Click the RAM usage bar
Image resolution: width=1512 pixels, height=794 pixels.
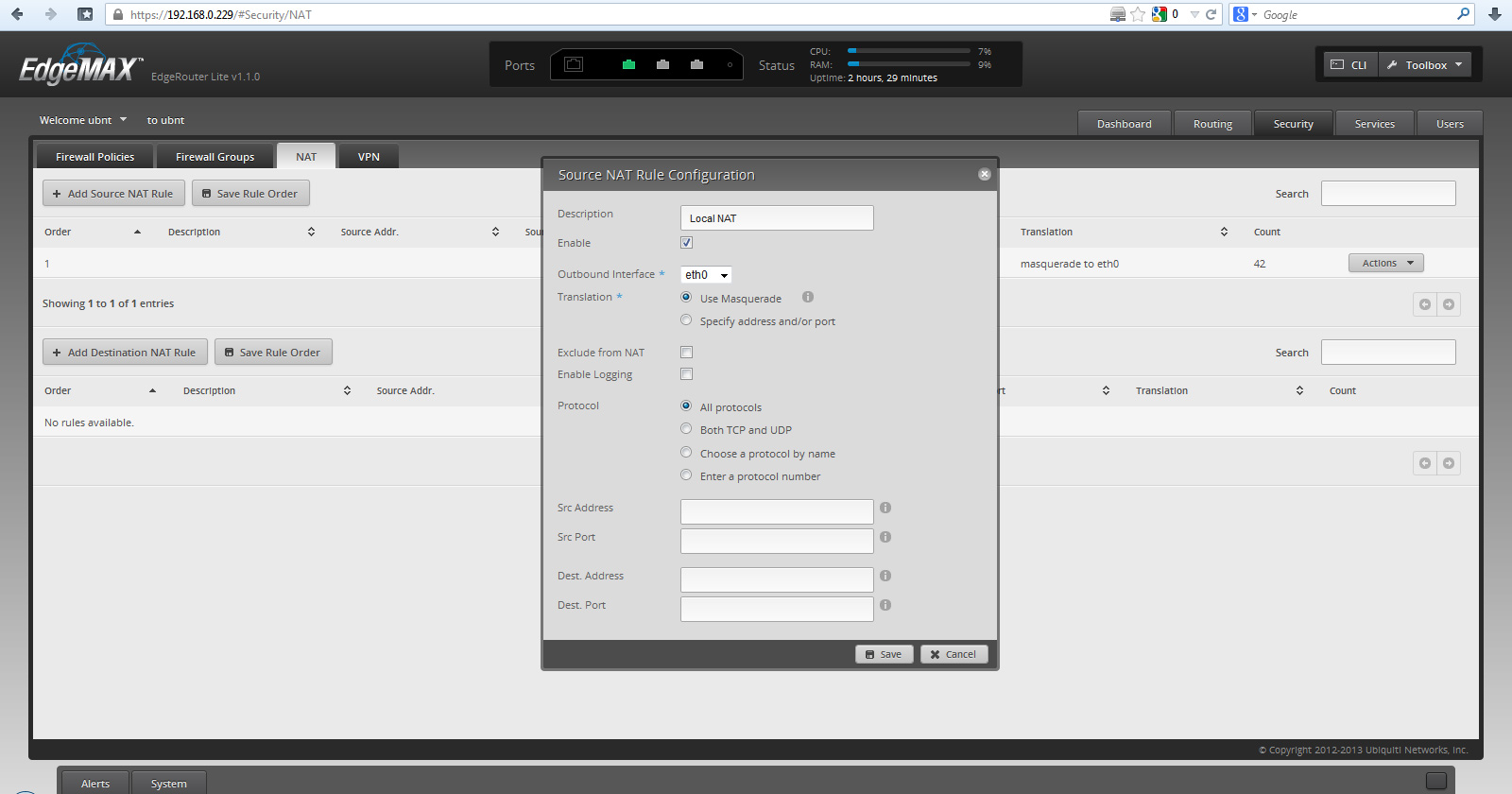pos(908,64)
